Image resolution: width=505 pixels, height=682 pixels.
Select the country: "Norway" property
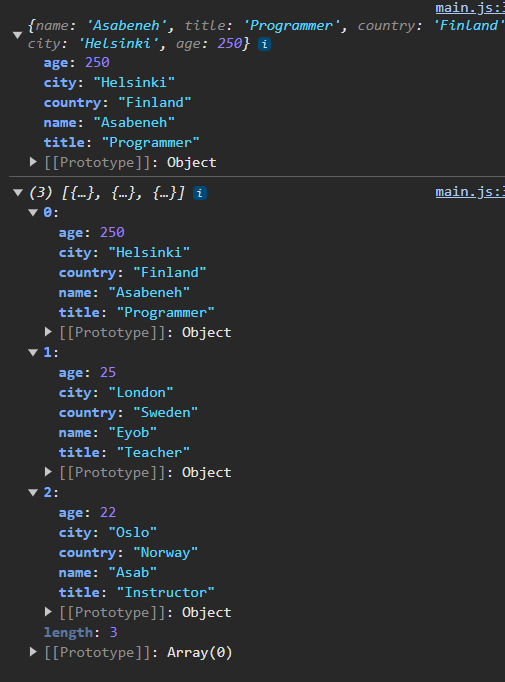click(128, 552)
